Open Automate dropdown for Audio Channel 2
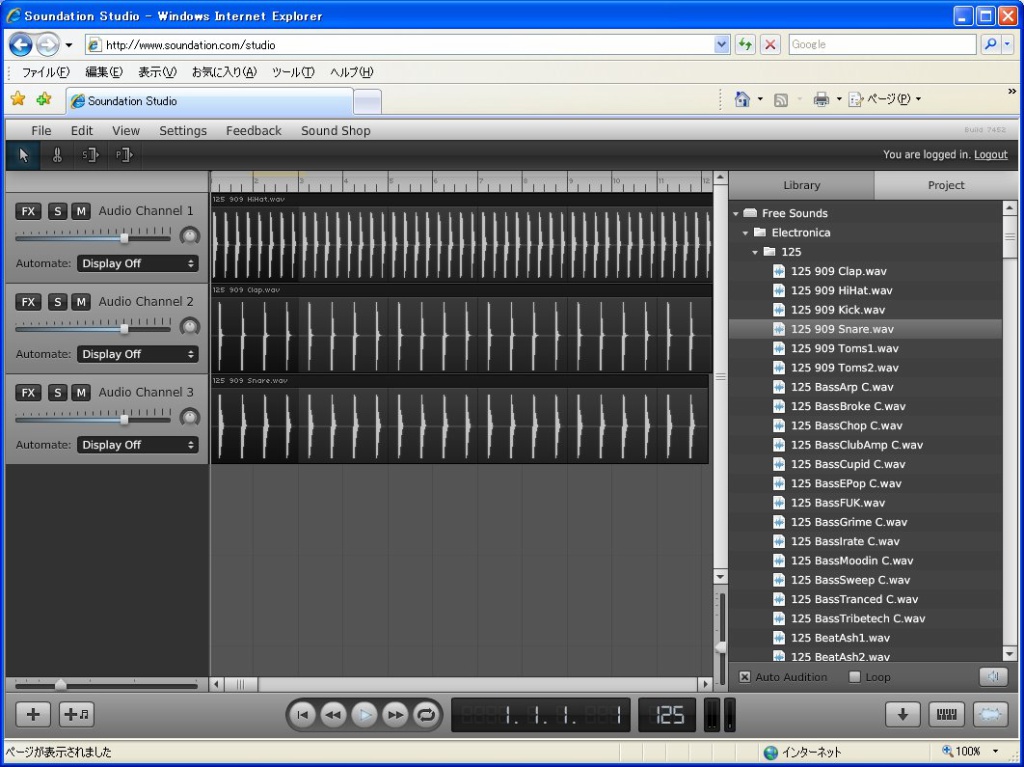This screenshot has width=1024, height=767. 138,354
